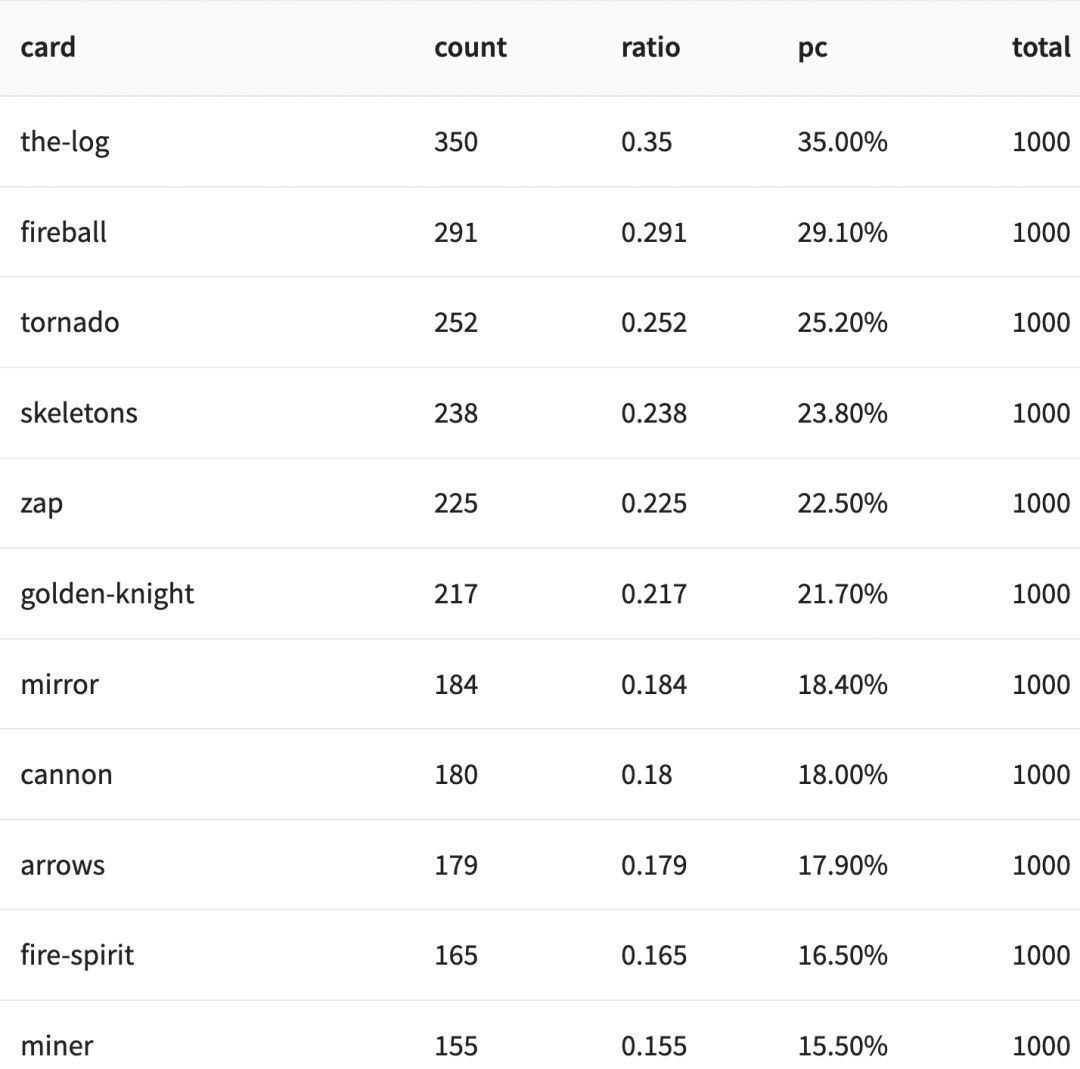Click the fireball card cell
The width and height of the screenshot is (1080, 1069).
tap(63, 232)
